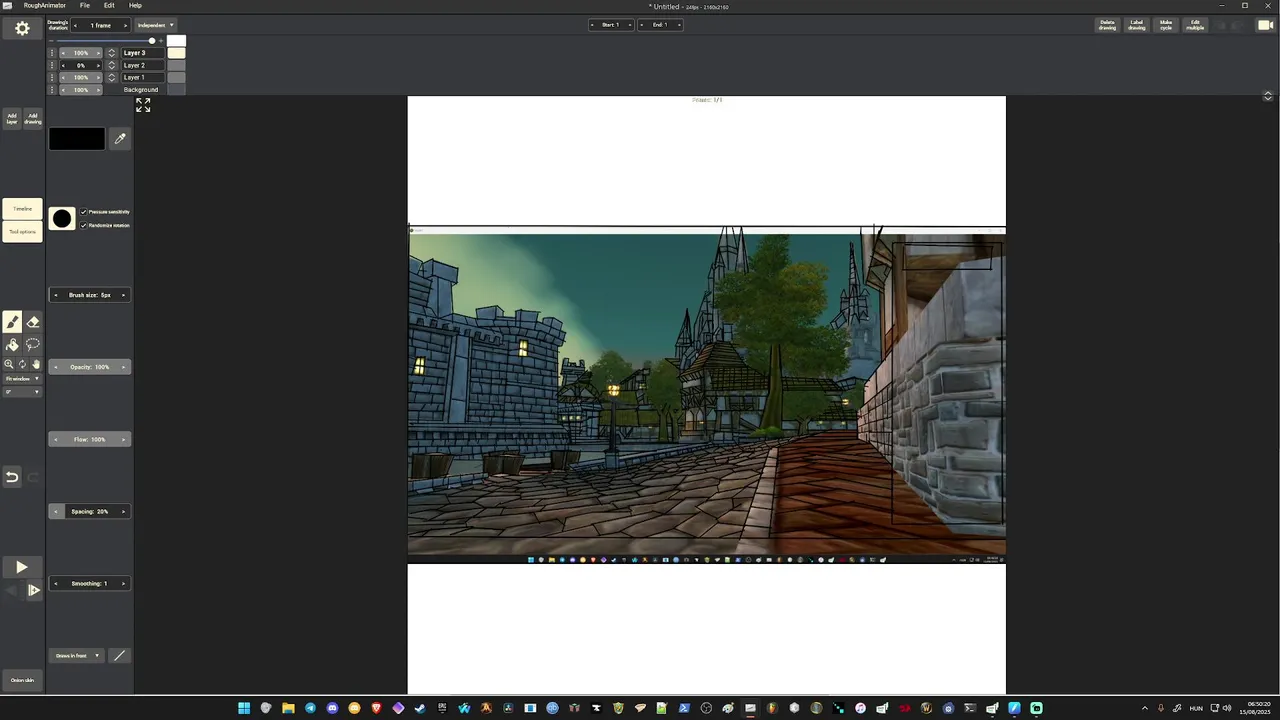Click the camera icon at top right
The width and height of the screenshot is (1280, 720).
pos(1265,25)
